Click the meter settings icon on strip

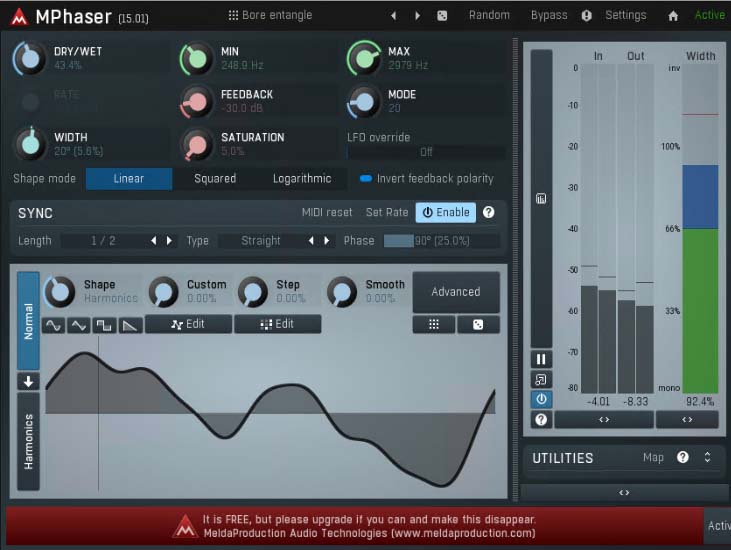point(541,199)
